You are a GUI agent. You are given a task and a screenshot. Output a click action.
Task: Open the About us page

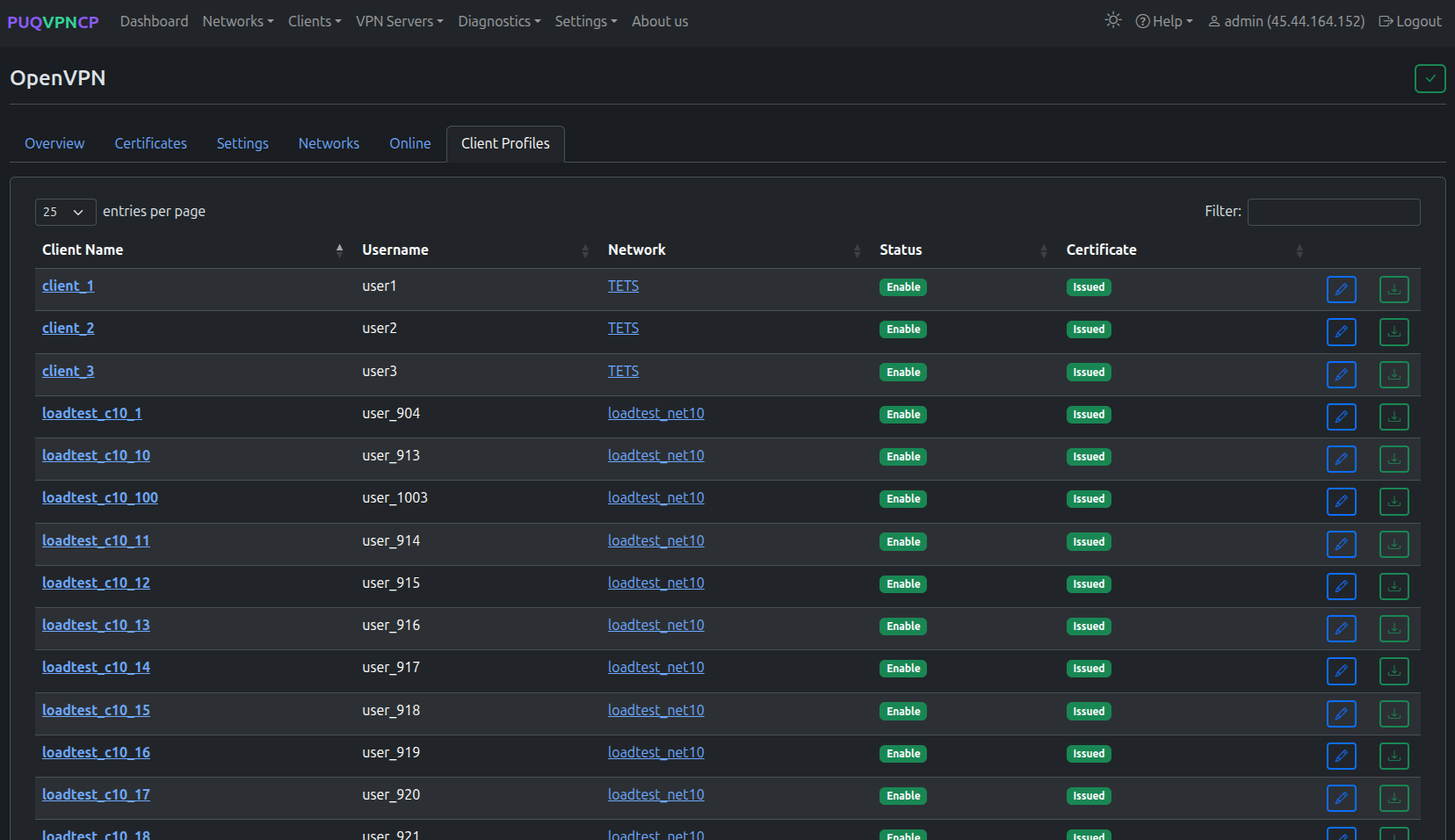tap(660, 21)
